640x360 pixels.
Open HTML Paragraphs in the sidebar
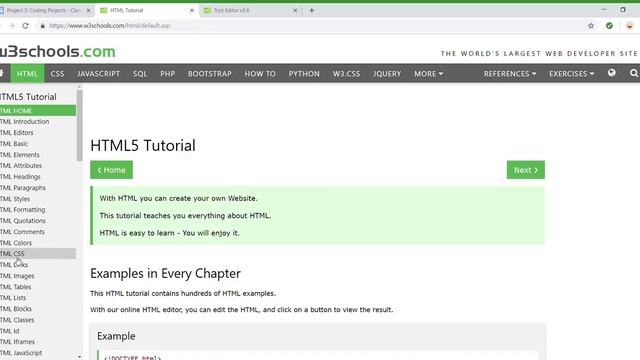[x=38, y=188]
